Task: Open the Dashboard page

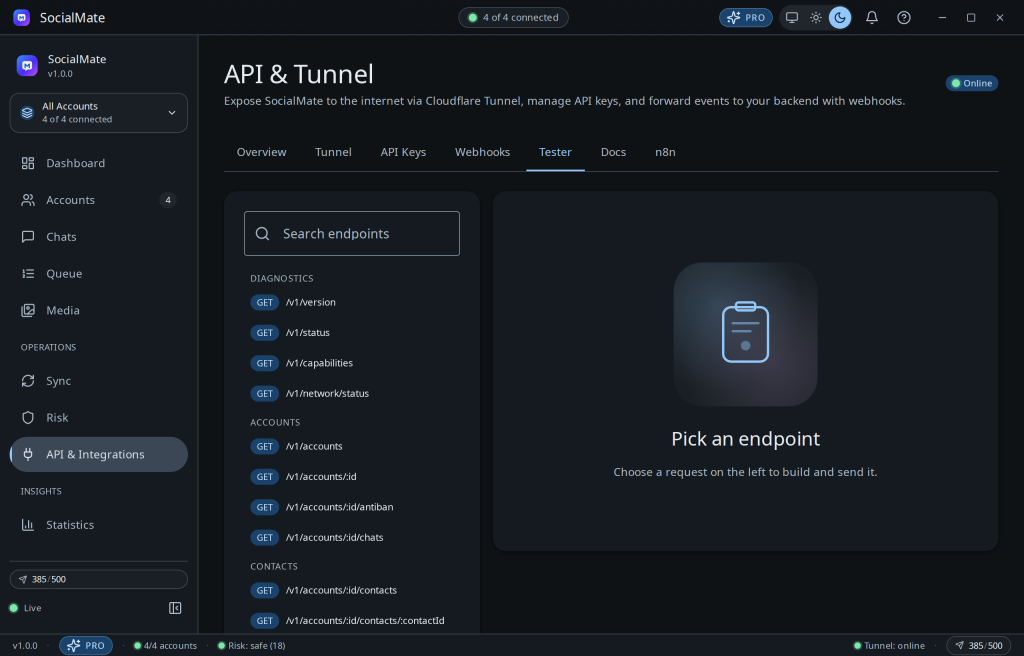Action: 99,163
